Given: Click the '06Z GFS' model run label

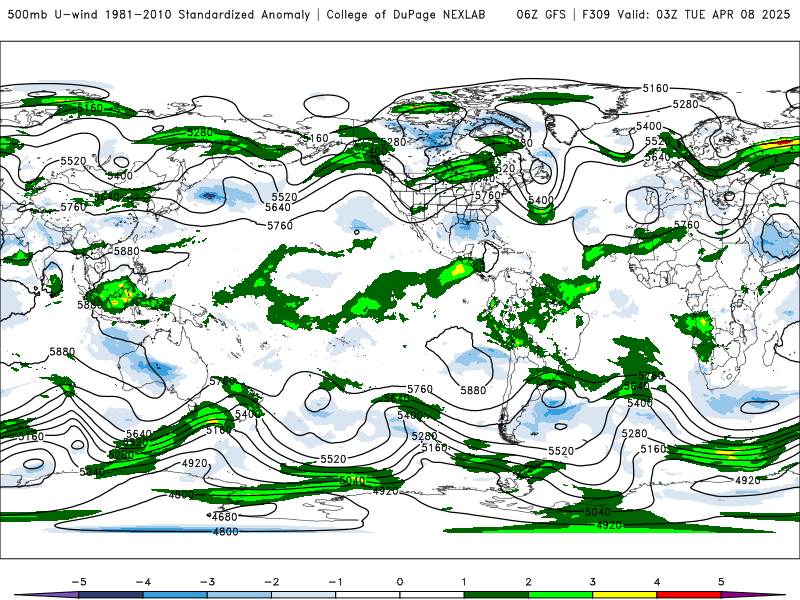Looking at the screenshot, I should [x=541, y=14].
